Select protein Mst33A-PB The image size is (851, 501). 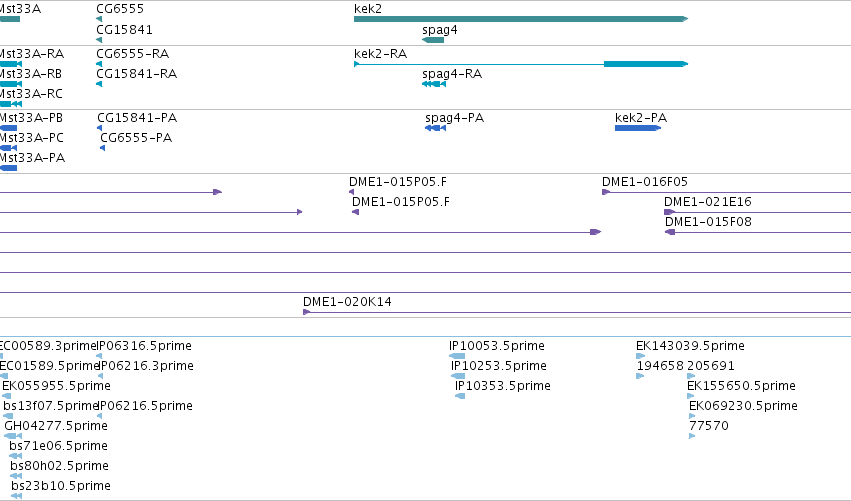[9, 128]
